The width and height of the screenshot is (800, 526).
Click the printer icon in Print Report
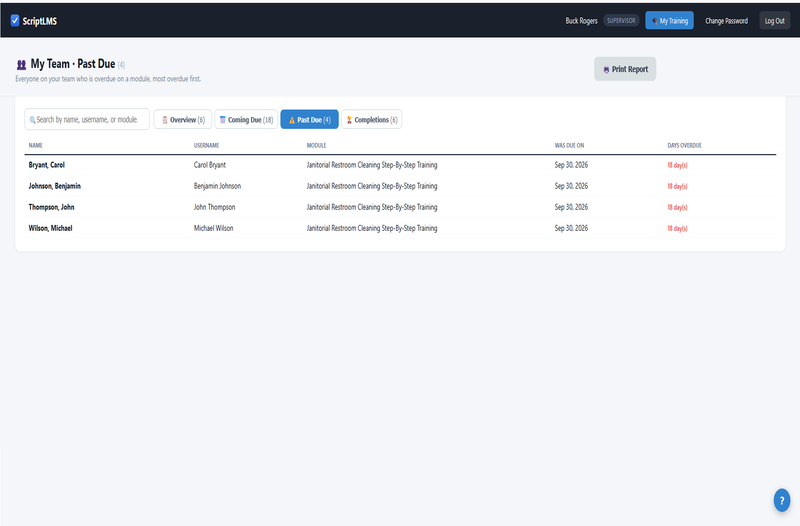coord(606,69)
